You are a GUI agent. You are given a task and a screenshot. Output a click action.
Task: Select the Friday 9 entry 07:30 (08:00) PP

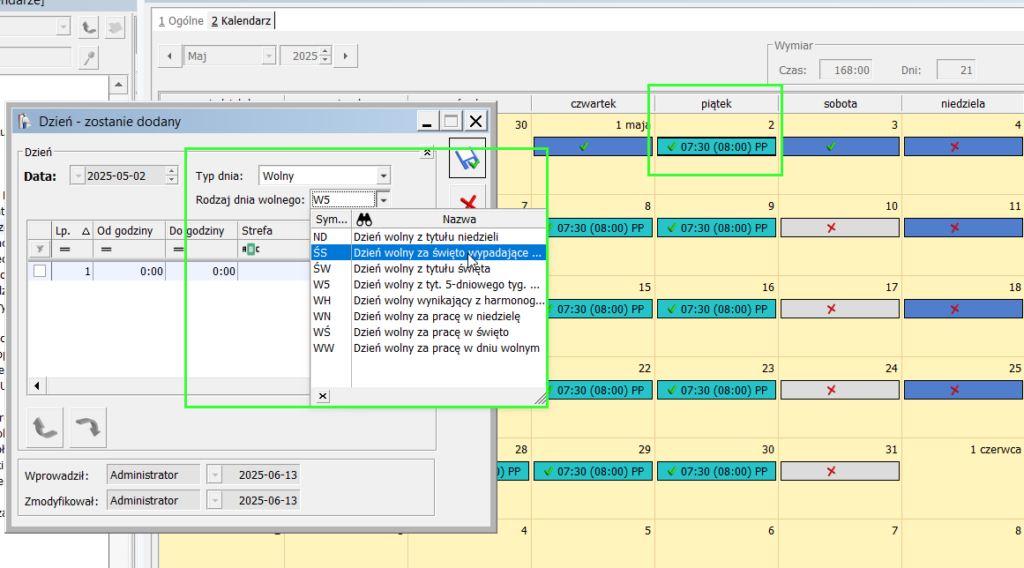click(716, 228)
